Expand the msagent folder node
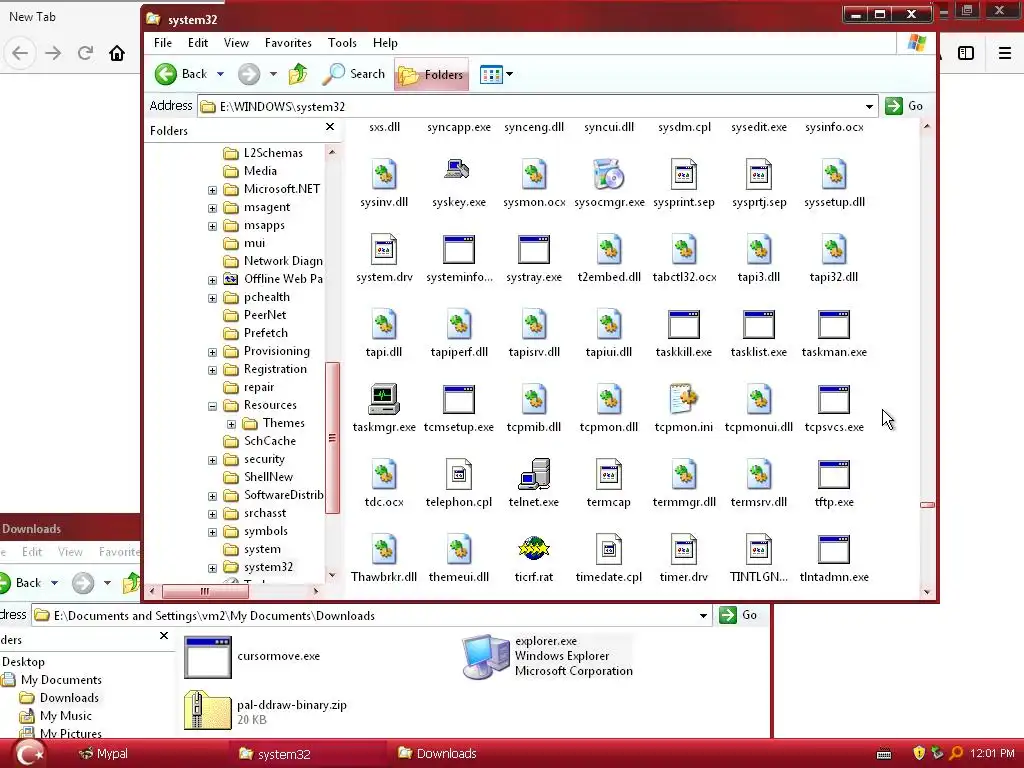 pos(212,208)
